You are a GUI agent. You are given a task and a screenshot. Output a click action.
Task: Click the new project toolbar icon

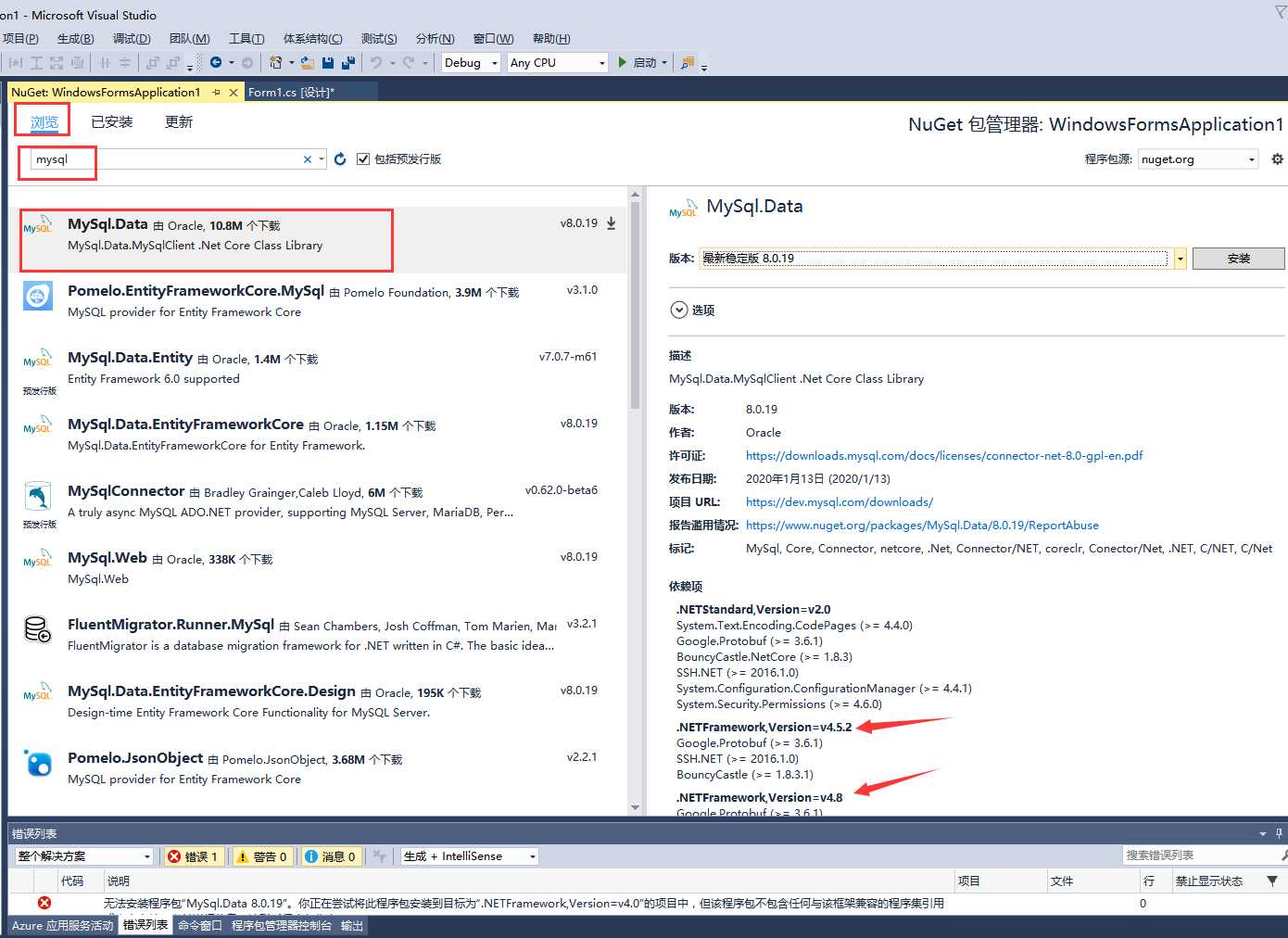tap(275, 62)
